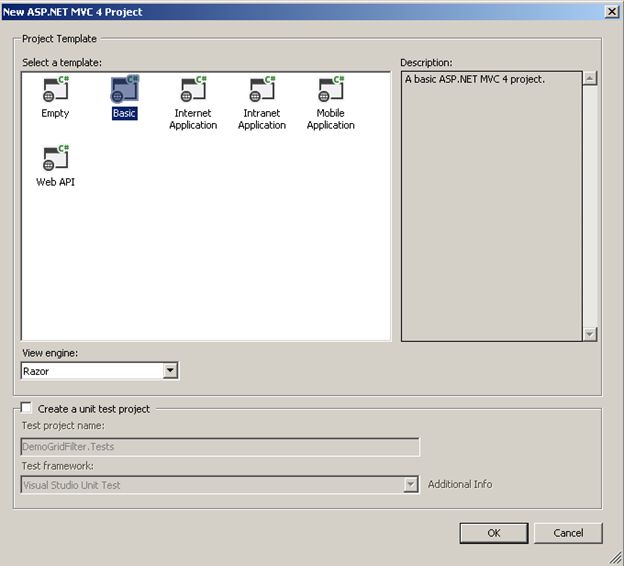Choose the Intranet Application template icon
Screen dimensions: 624x566
pyautogui.click(x=262, y=89)
